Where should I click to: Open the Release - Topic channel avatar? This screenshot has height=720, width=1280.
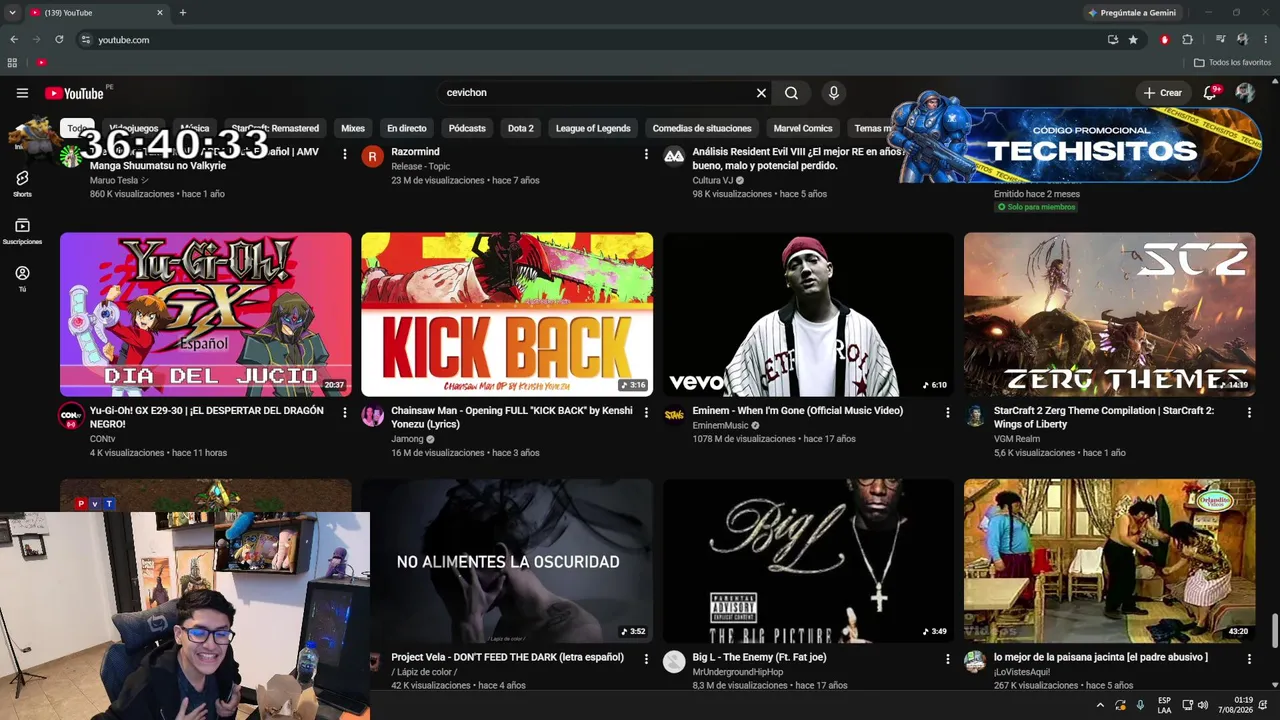pyautogui.click(x=372, y=157)
